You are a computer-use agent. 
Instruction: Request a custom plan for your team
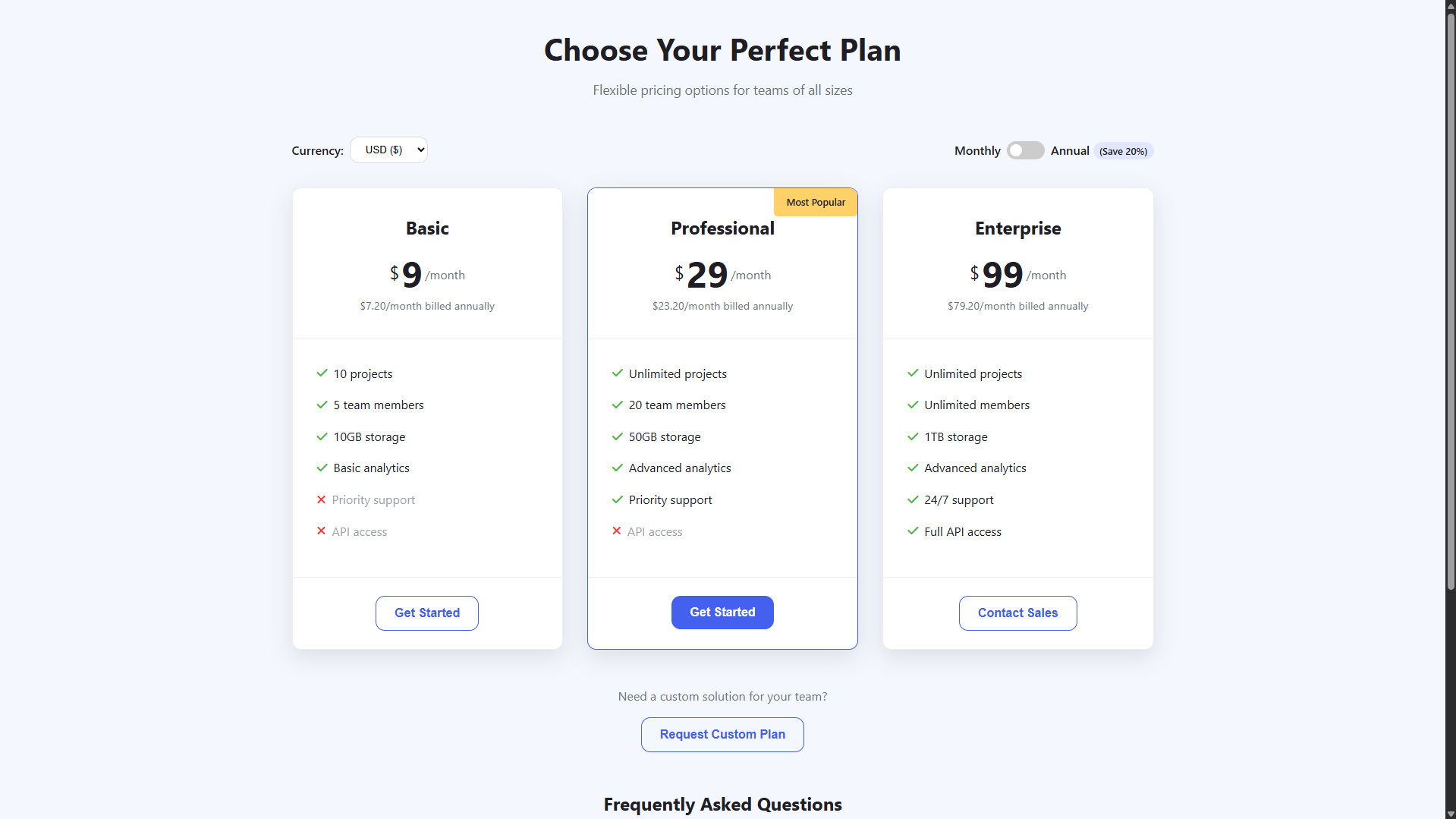click(722, 734)
